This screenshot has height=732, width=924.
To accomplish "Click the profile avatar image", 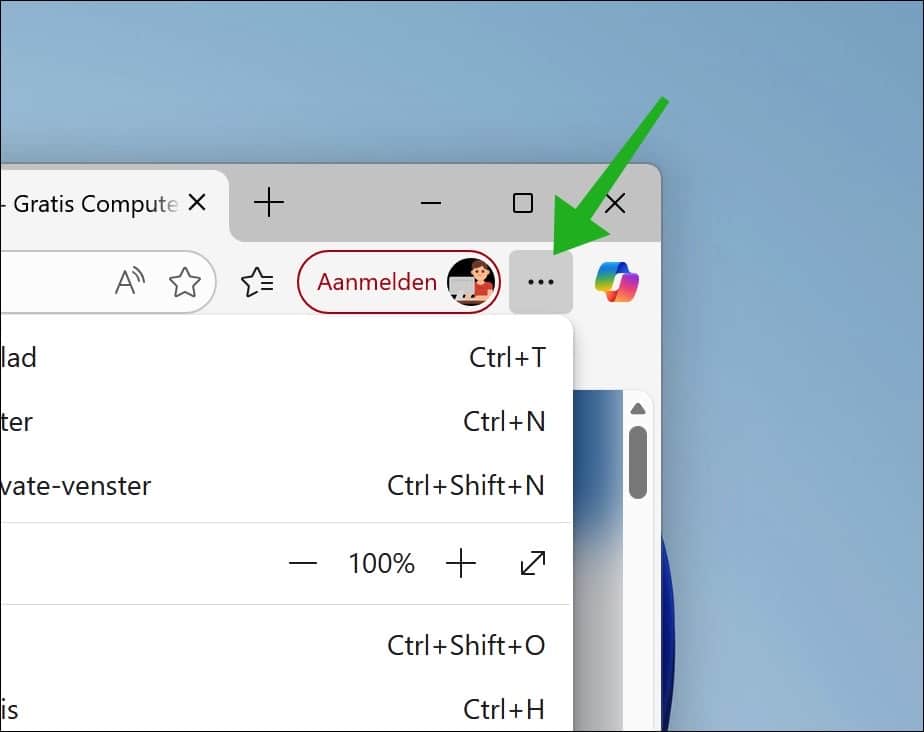I will coord(471,282).
